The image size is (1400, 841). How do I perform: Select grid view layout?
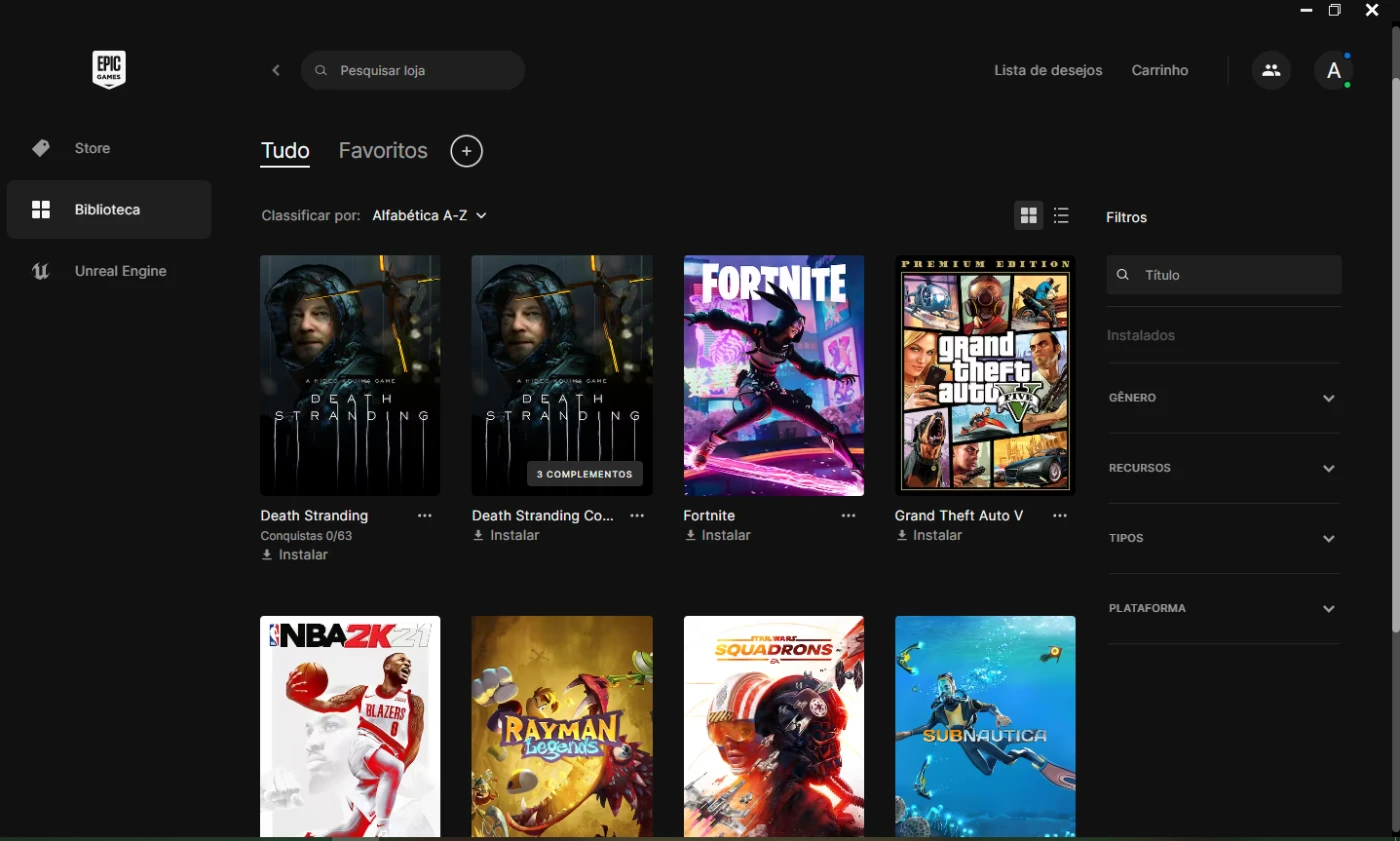point(1028,215)
